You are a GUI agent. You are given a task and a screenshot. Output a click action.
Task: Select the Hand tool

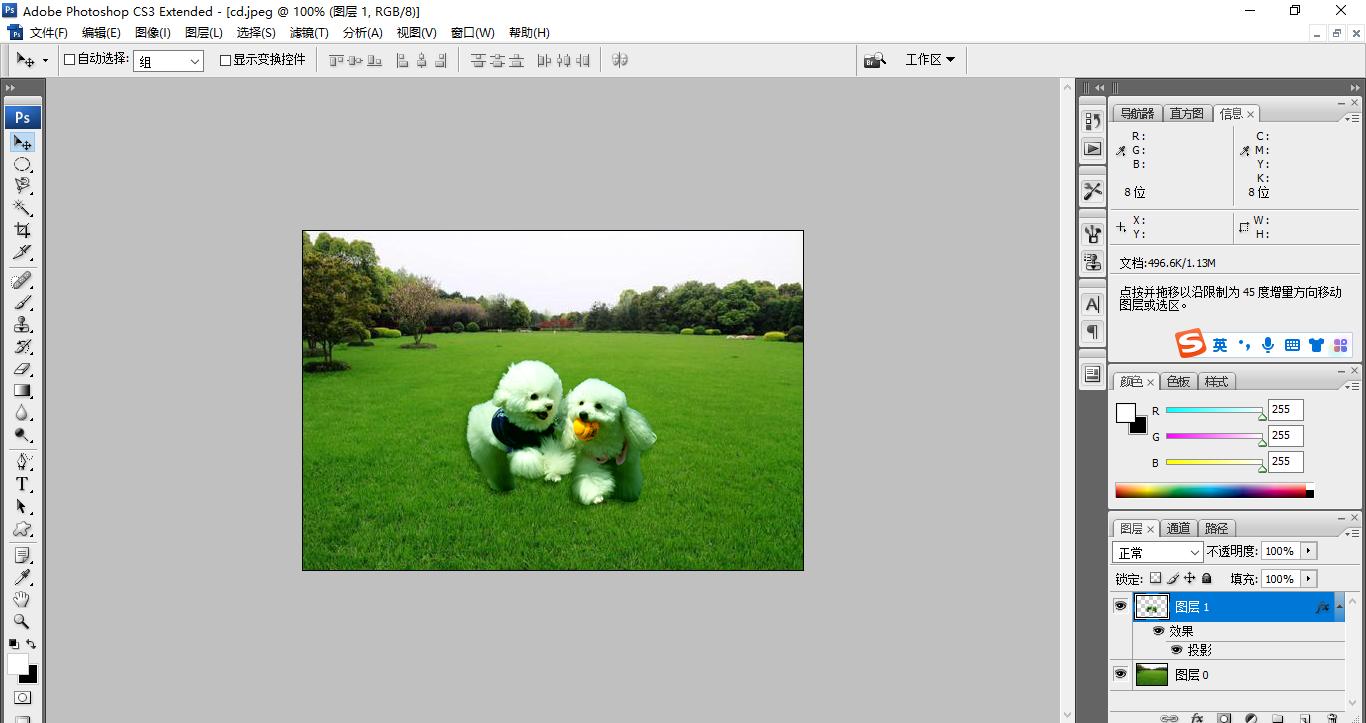(23, 599)
